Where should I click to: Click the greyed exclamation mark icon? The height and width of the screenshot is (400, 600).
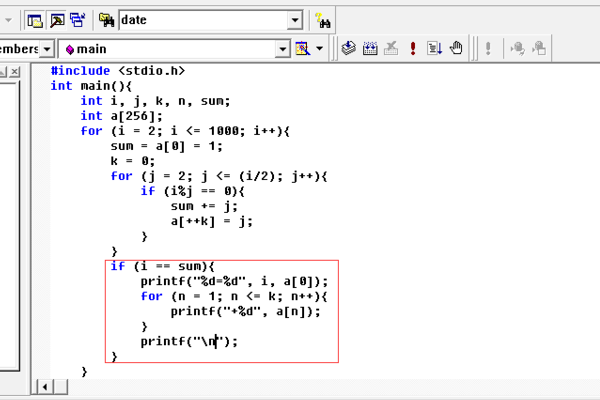[x=488, y=49]
